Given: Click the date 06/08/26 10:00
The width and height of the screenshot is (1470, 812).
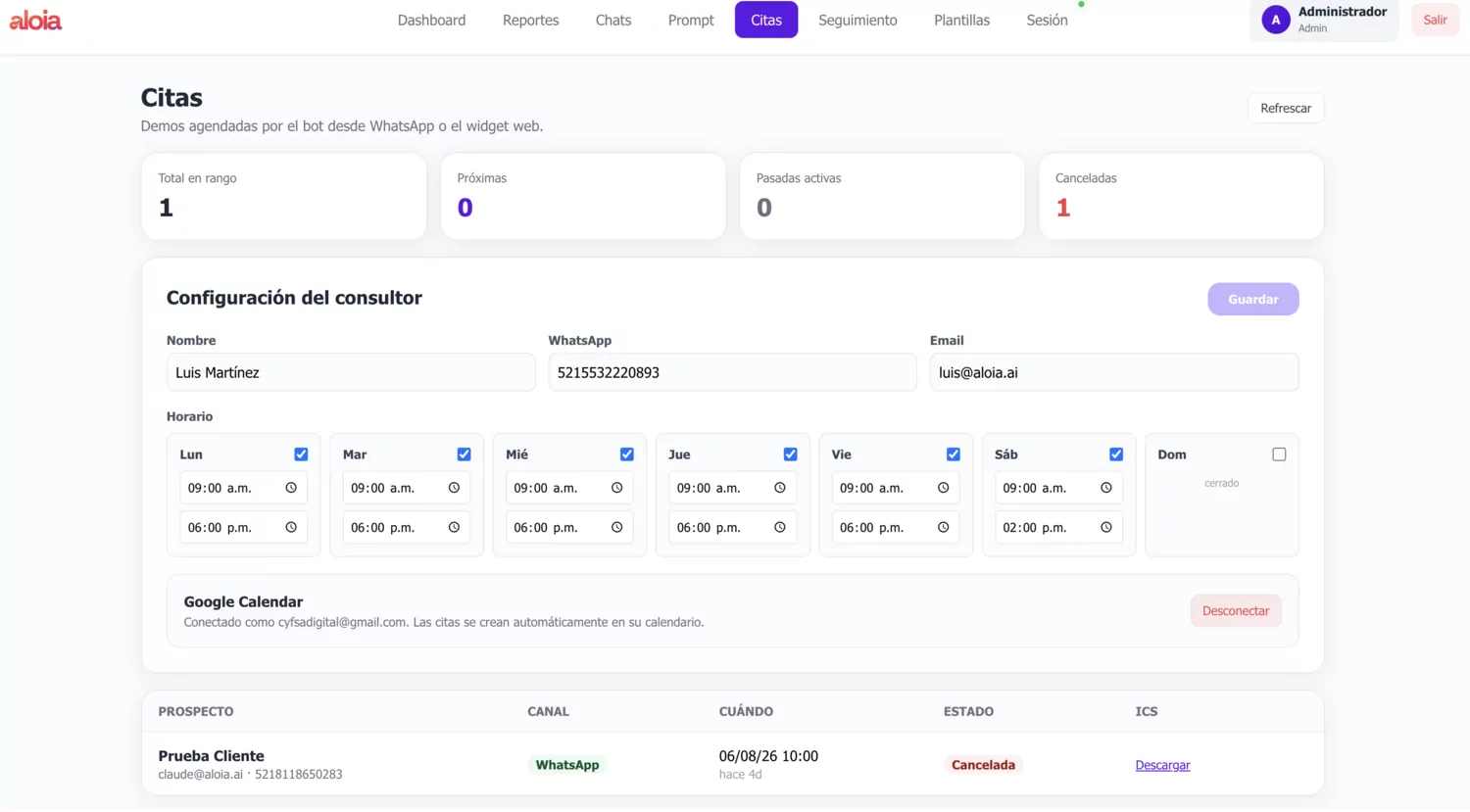Looking at the screenshot, I should pos(768,756).
